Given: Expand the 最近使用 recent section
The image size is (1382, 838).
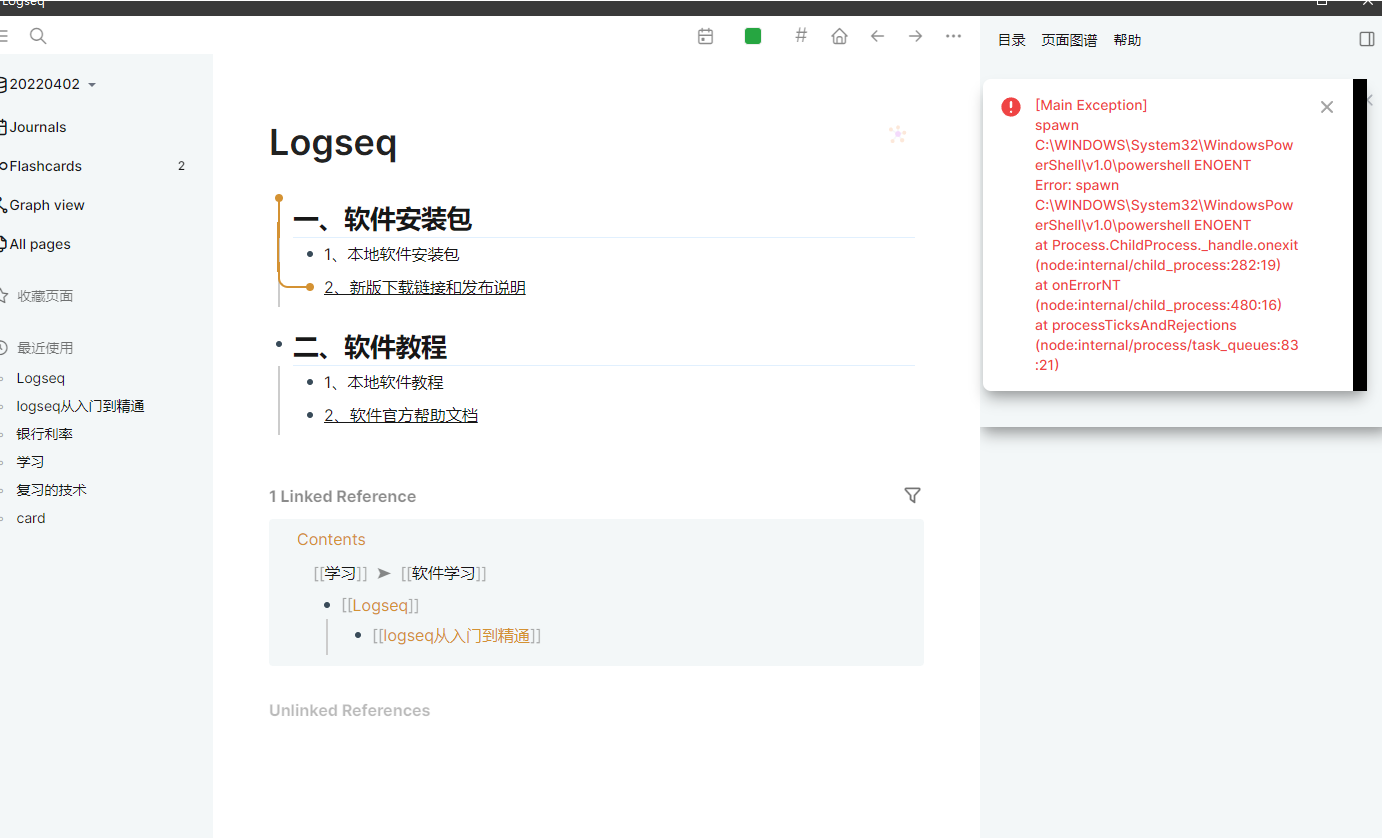Looking at the screenshot, I should pos(45,348).
